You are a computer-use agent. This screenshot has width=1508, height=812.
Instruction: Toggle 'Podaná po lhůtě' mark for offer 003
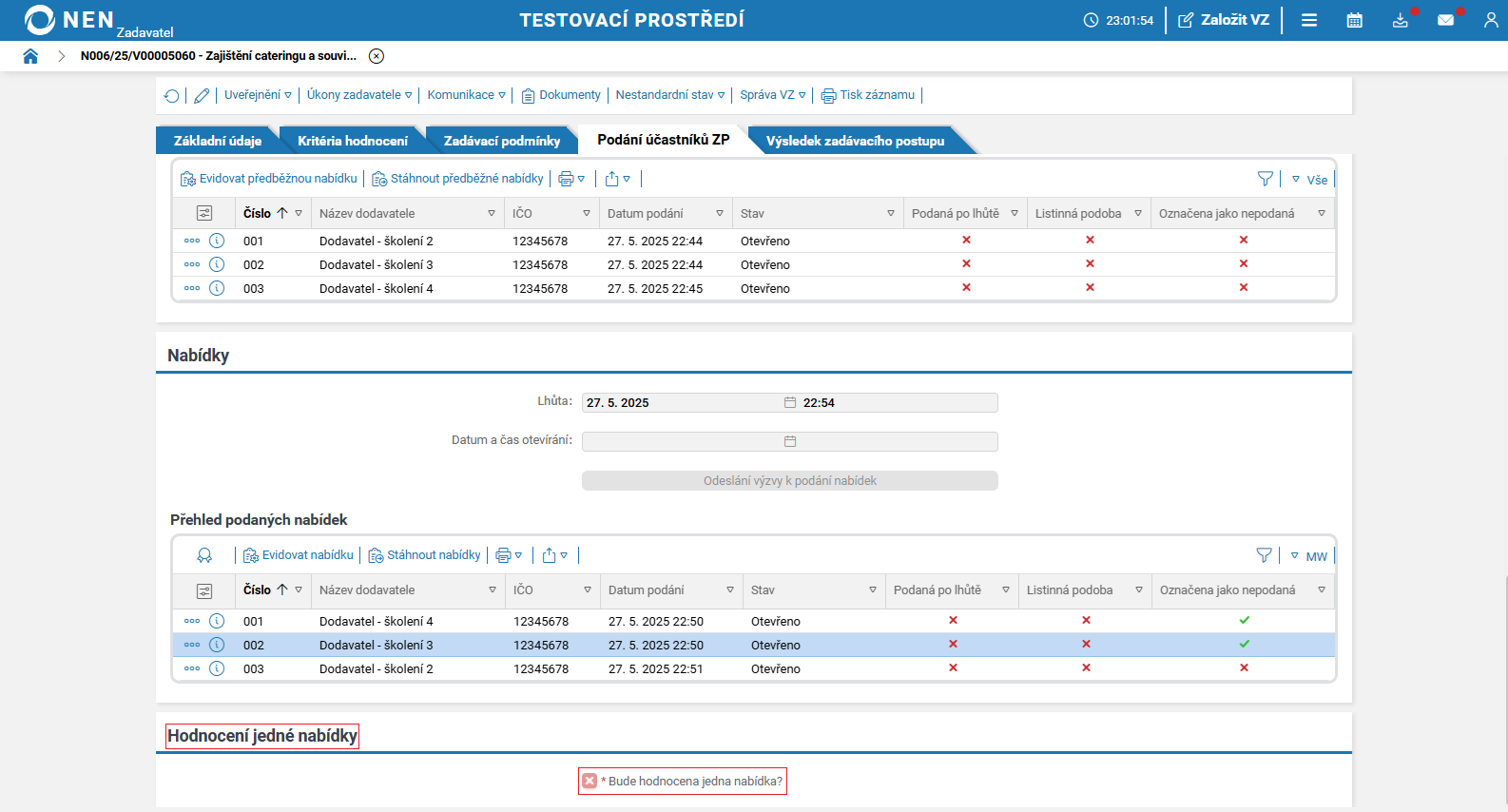[953, 667]
